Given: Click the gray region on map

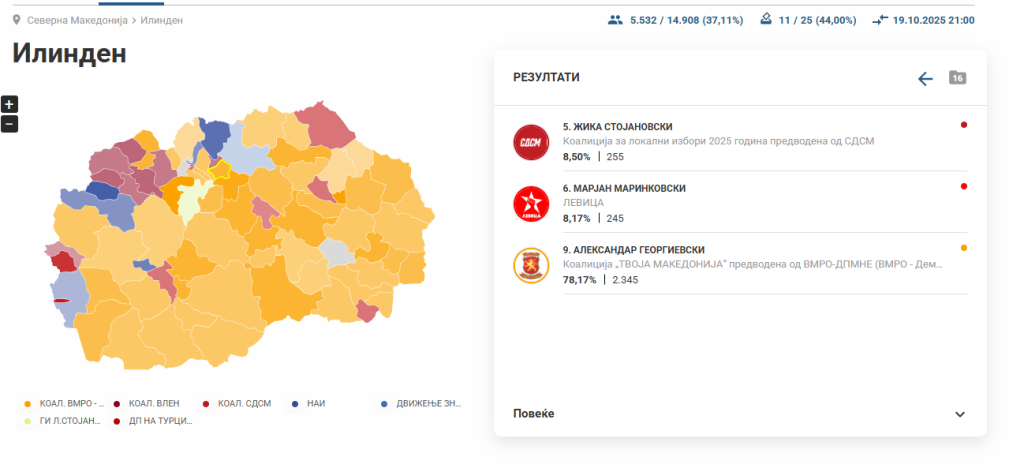Looking at the screenshot, I should pyautogui.click(x=339, y=252).
